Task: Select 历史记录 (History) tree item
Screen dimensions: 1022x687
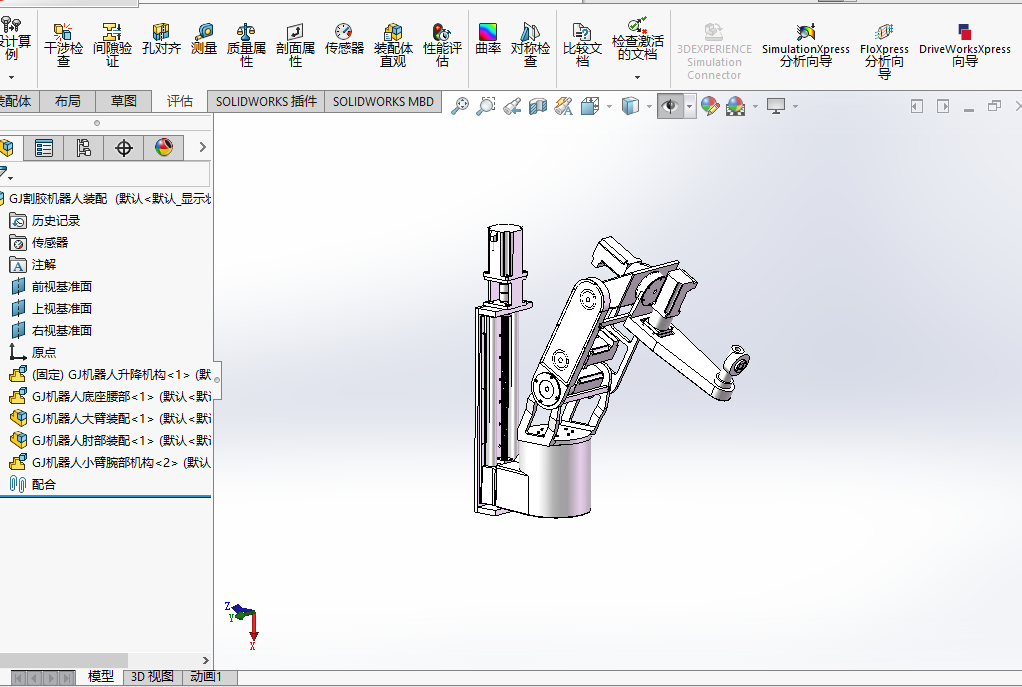Action: click(x=45, y=221)
